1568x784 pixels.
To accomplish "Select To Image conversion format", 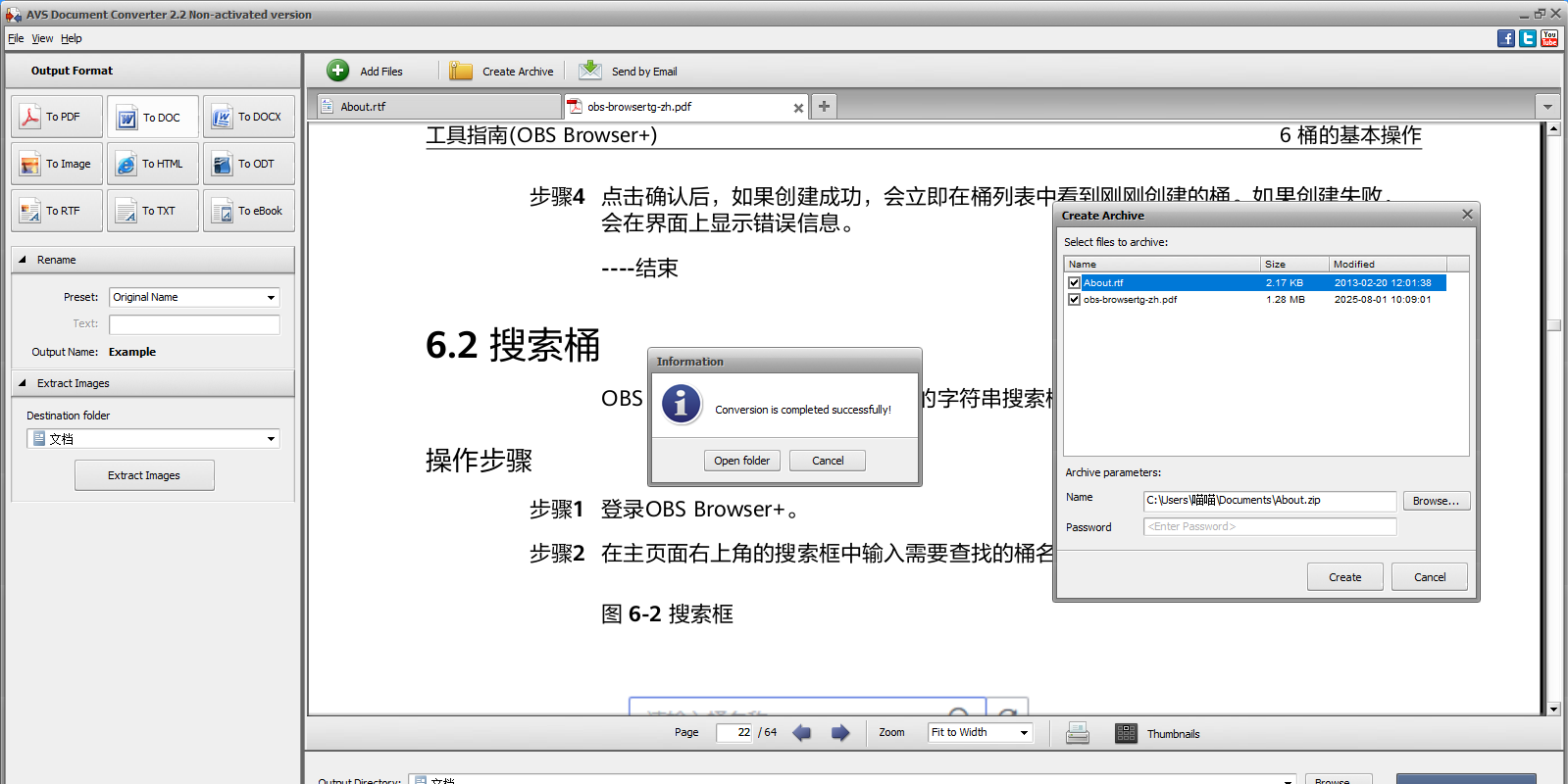I will (x=57, y=164).
